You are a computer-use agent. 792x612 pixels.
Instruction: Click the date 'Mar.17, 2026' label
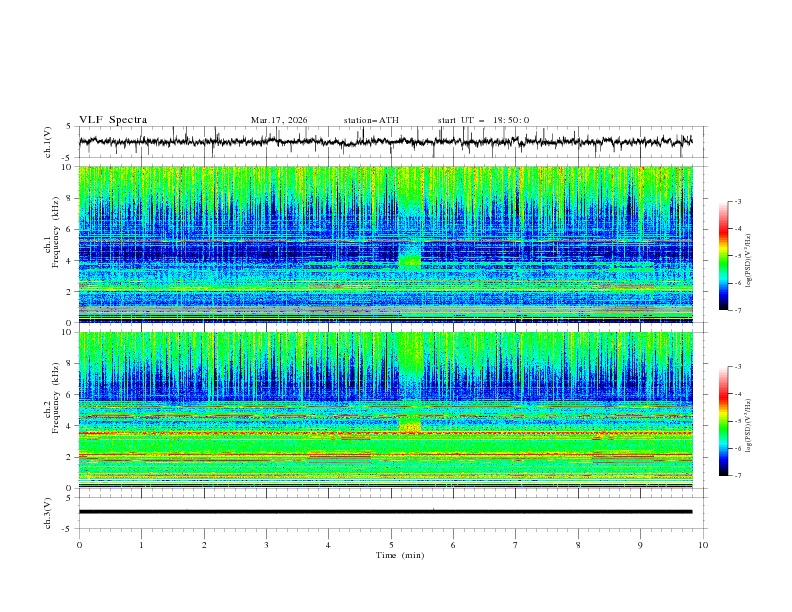(x=279, y=120)
